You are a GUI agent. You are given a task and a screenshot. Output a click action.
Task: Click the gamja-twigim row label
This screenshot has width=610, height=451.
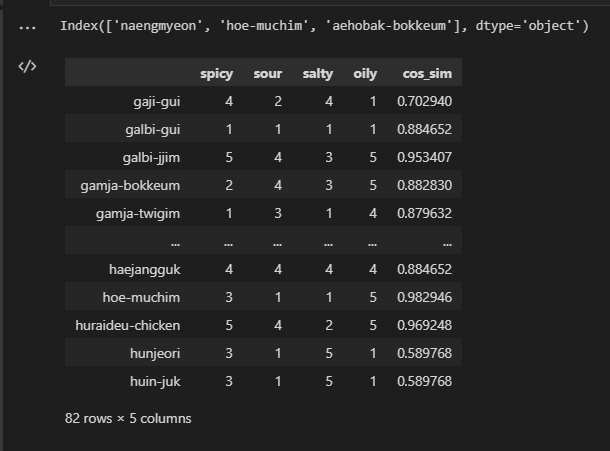[x=138, y=213]
